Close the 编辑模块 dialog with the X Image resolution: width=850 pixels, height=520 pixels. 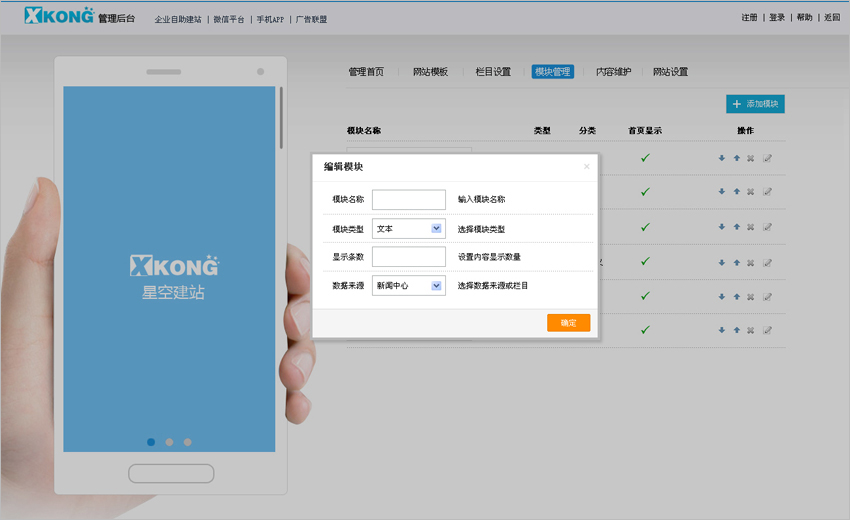(587, 167)
